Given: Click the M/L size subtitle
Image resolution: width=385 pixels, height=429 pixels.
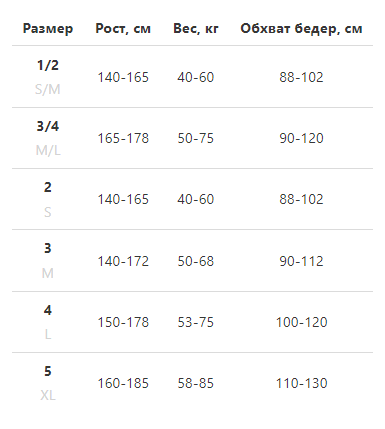Looking at the screenshot, I should (x=48, y=151).
